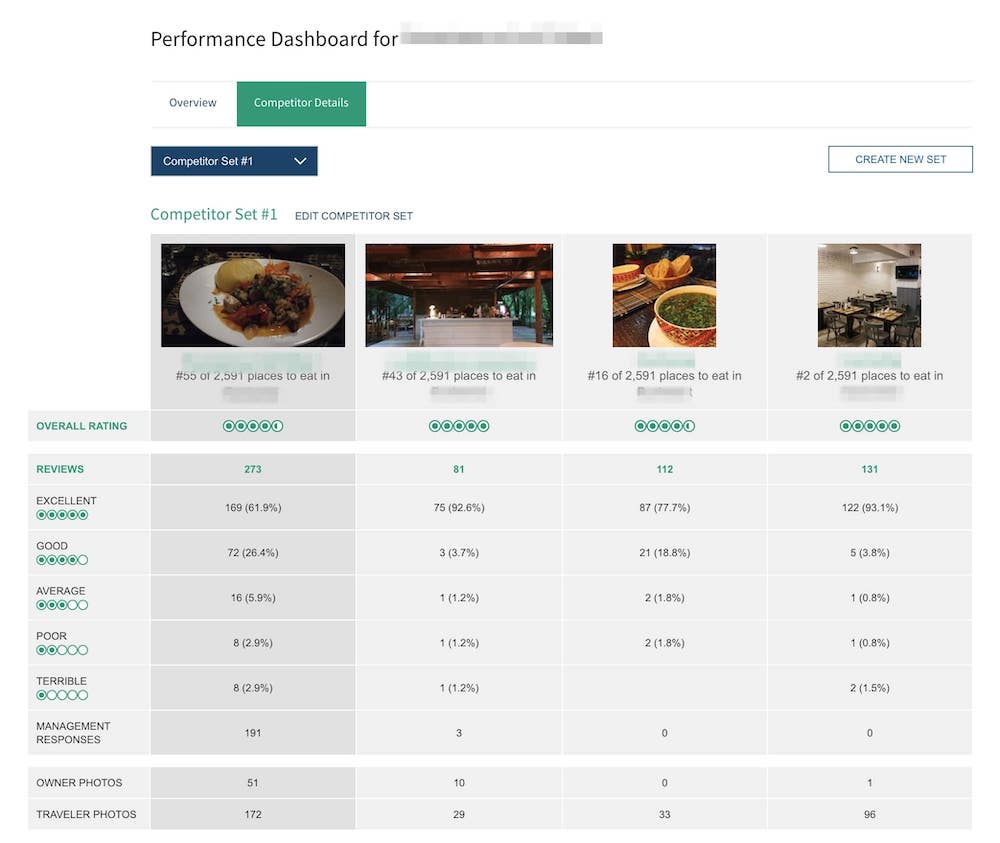Click the two-bubble icon under POOR
The height and width of the screenshot is (843, 1000).
coord(62,650)
